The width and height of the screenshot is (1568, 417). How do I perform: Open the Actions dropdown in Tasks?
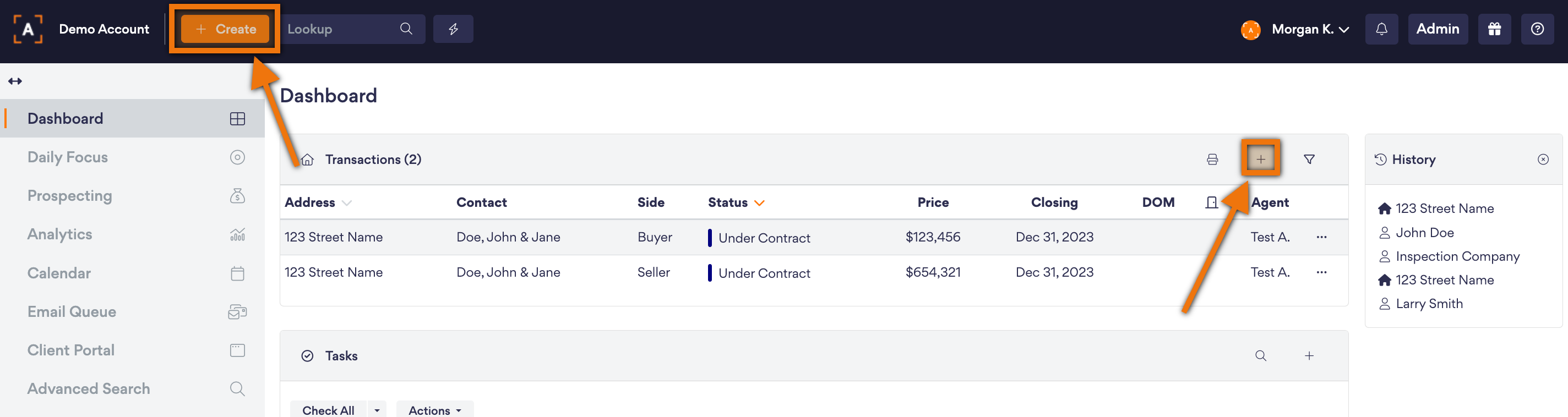pos(434,410)
